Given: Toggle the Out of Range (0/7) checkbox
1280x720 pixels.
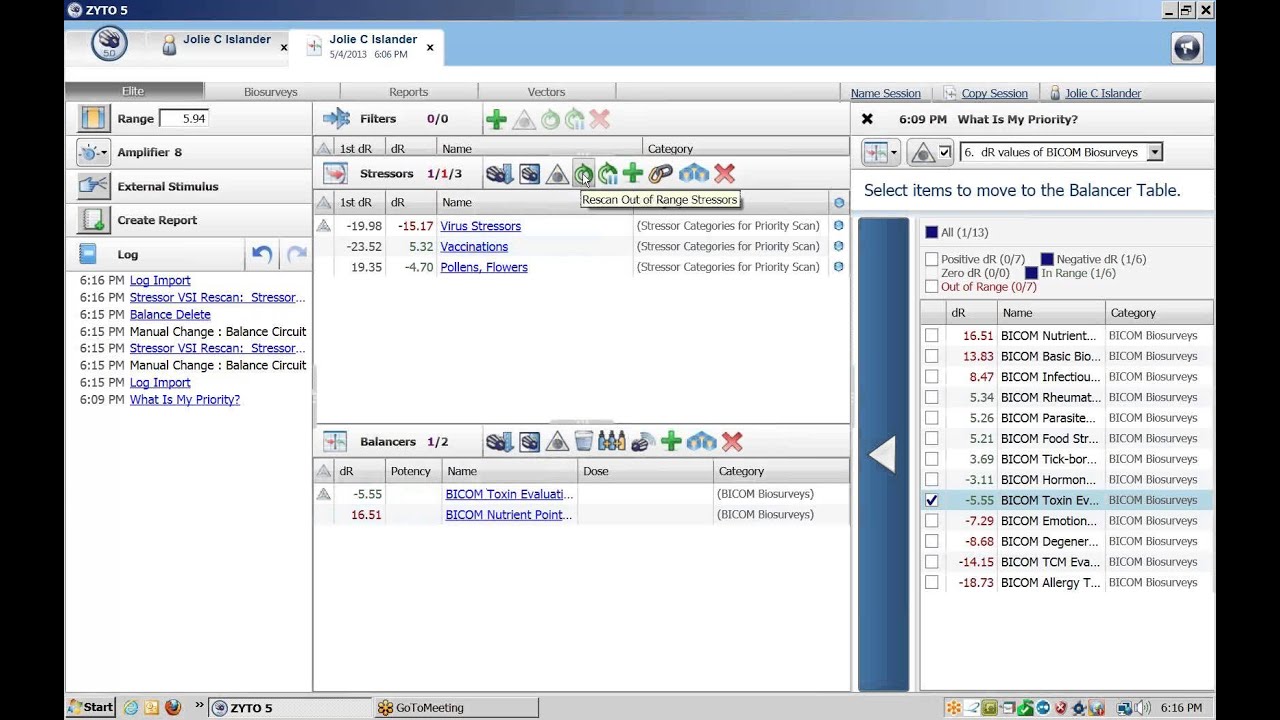Looking at the screenshot, I should click(932, 287).
